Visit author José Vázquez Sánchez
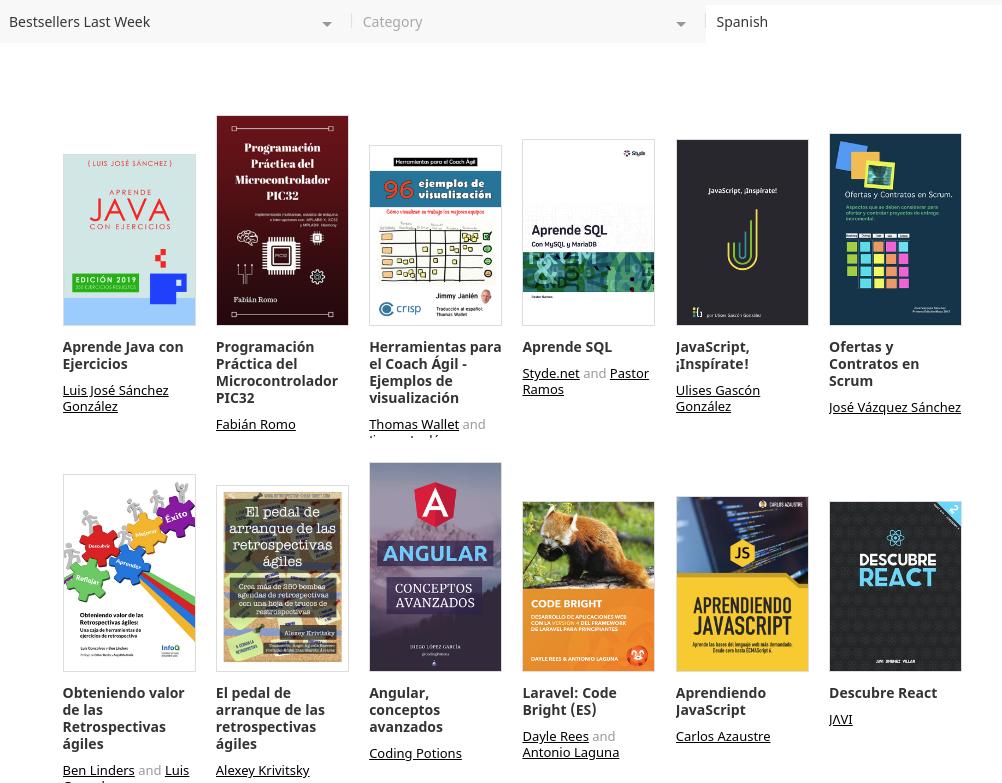 [x=895, y=407]
